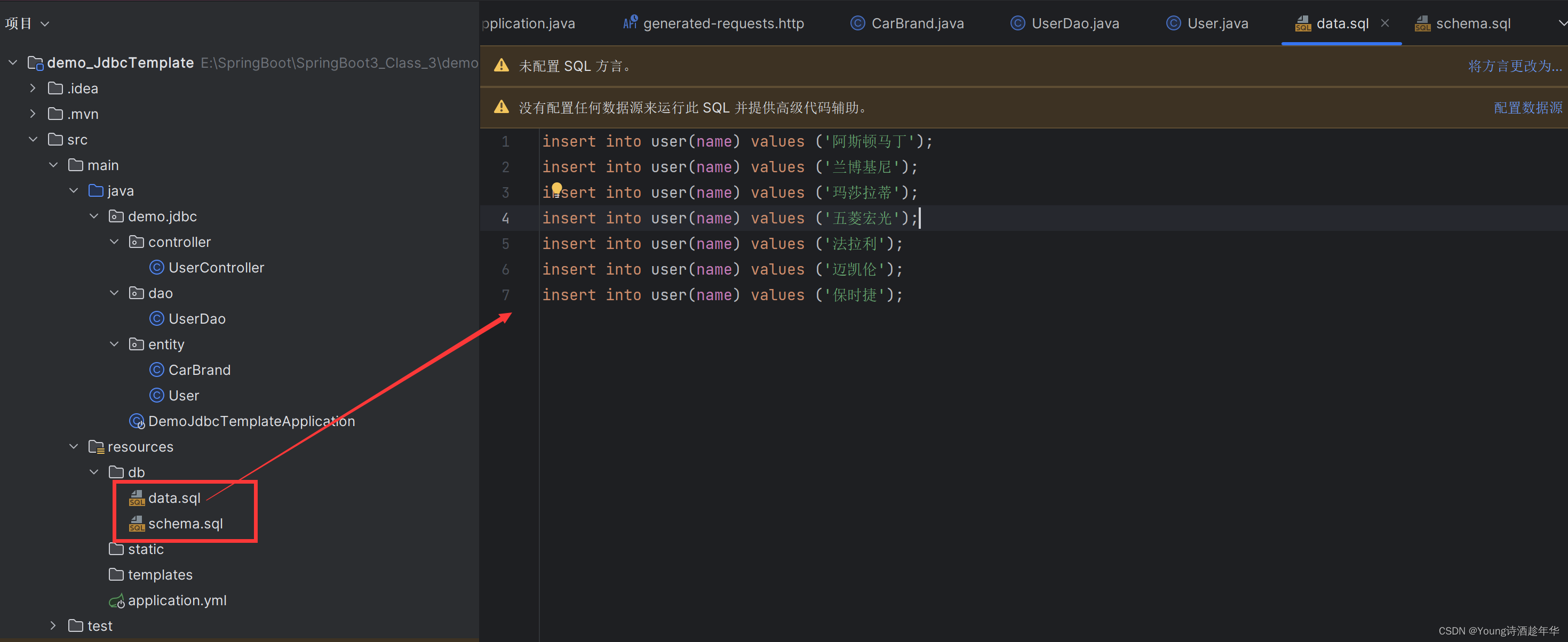Image resolution: width=1568 pixels, height=642 pixels.
Task: Collapse the main folder
Action: click(x=53, y=165)
